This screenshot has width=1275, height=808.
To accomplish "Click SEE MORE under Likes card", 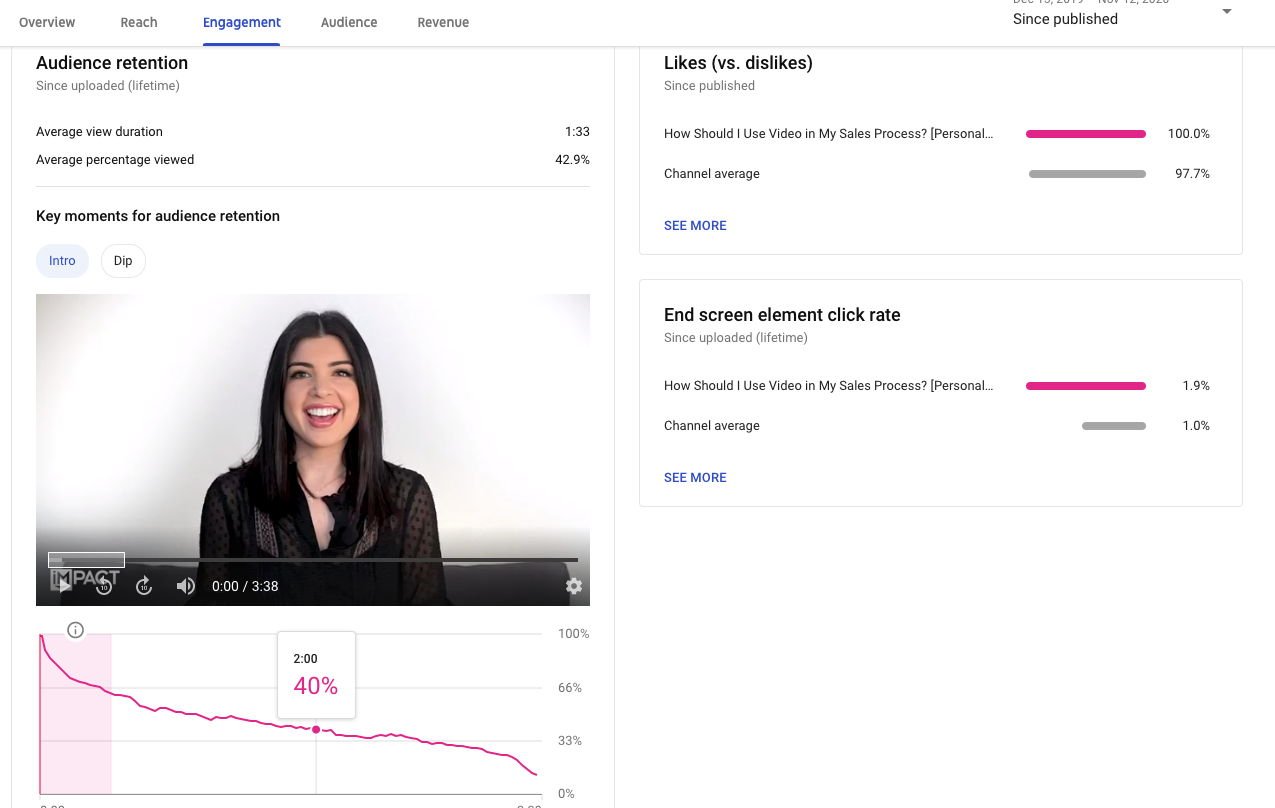I will [695, 226].
